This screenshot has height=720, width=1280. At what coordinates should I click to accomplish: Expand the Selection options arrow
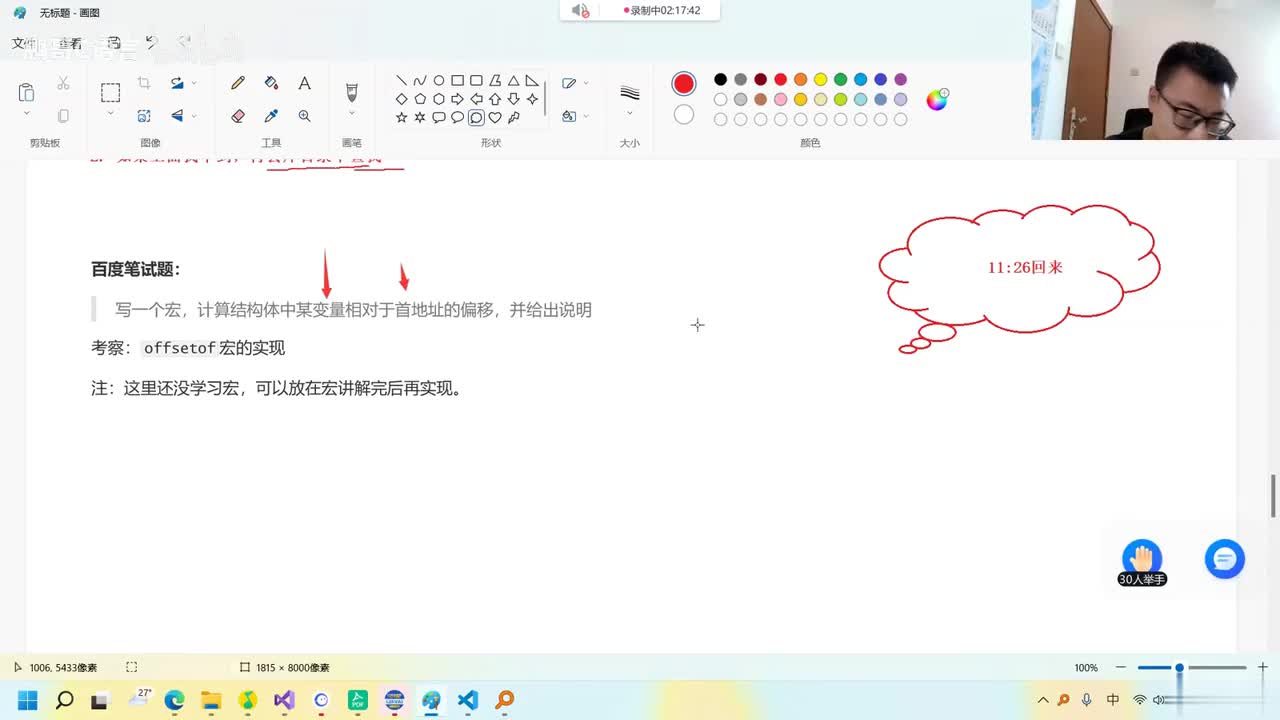coord(110,113)
